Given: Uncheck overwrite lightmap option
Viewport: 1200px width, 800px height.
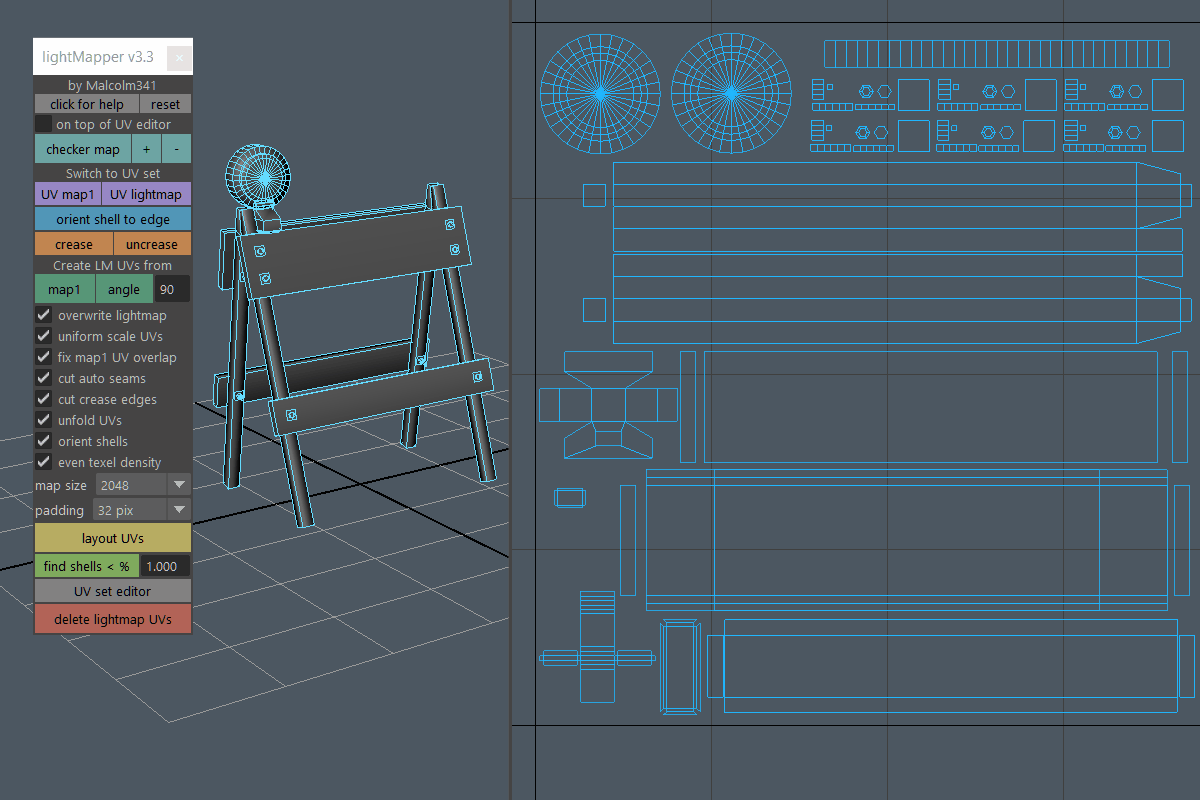Looking at the screenshot, I should tap(44, 315).
